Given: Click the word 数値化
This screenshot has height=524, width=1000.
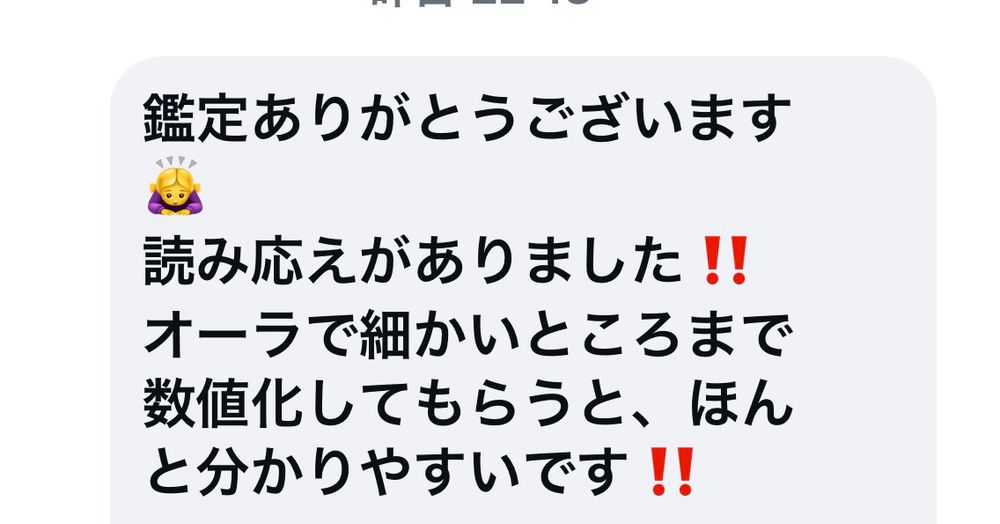Looking at the screenshot, I should [x=223, y=404].
